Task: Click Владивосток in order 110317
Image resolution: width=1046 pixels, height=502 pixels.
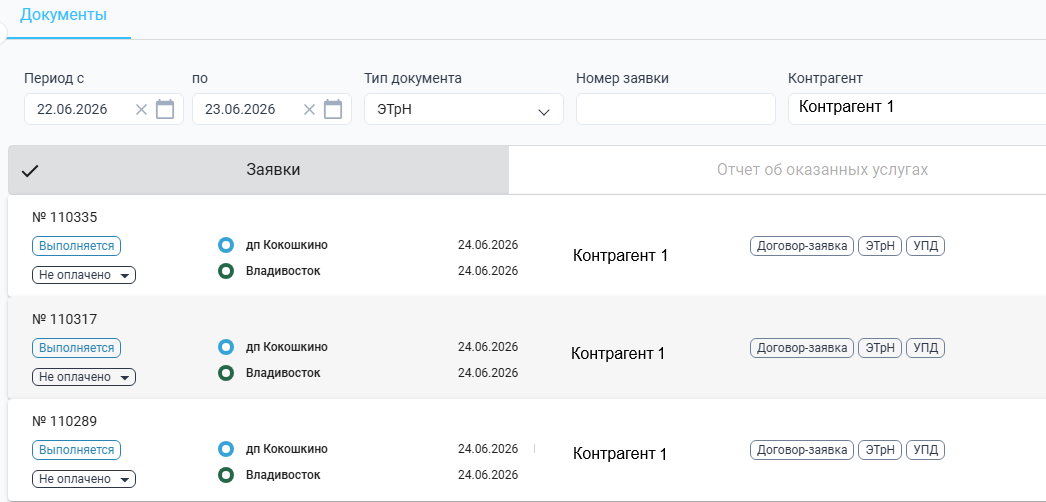Action: pos(283,373)
